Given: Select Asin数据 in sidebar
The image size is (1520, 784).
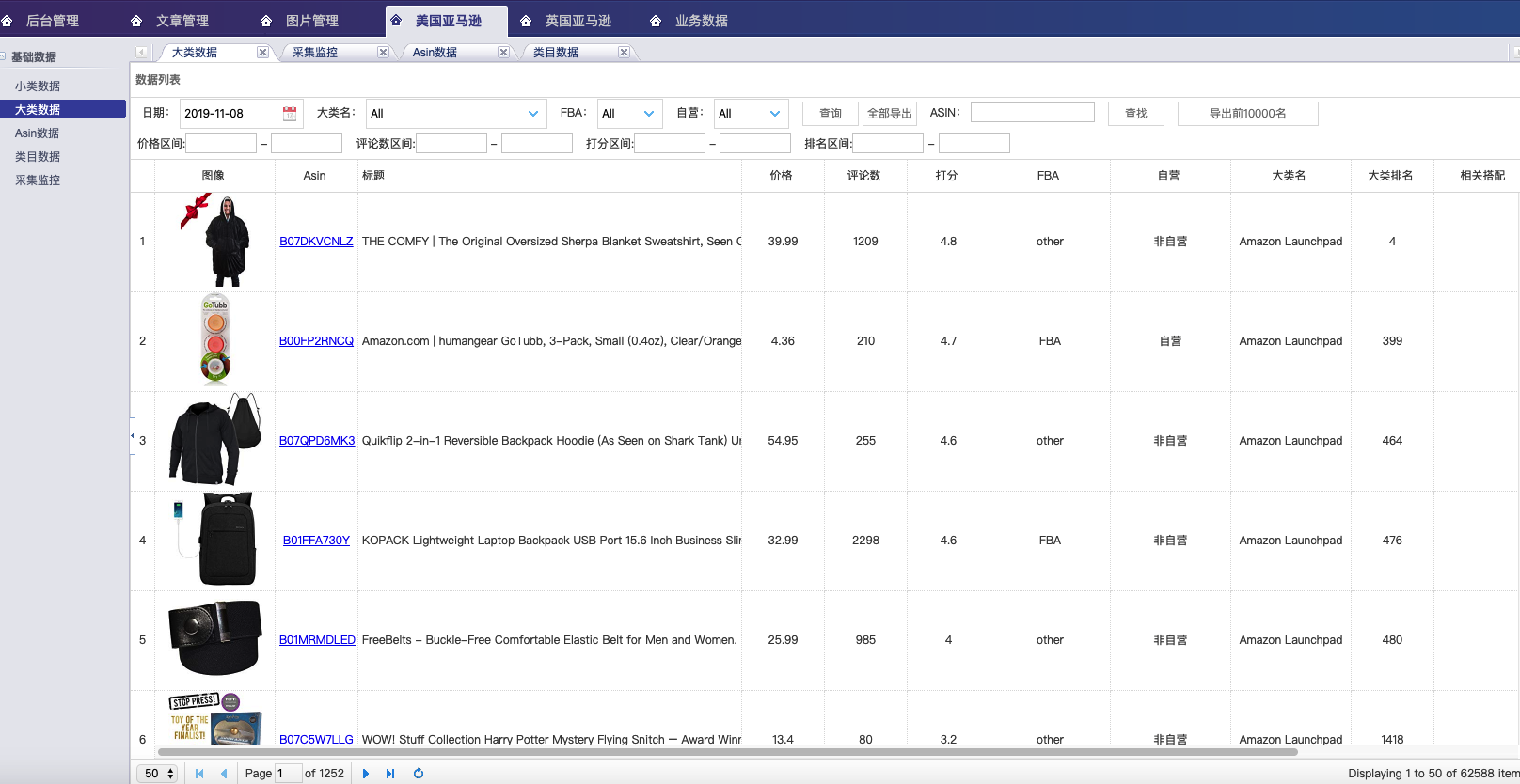Looking at the screenshot, I should pos(38,133).
